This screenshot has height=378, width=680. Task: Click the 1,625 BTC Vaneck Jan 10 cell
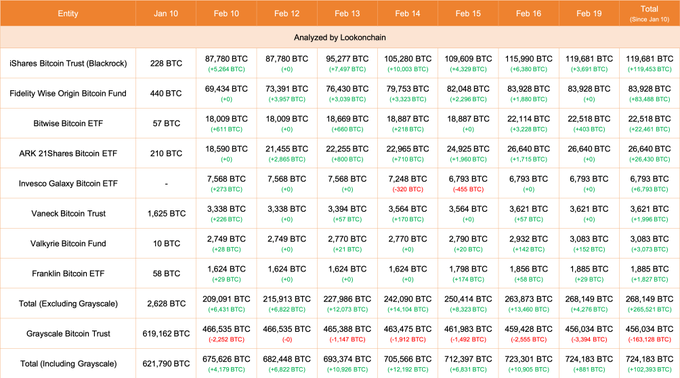pos(166,213)
